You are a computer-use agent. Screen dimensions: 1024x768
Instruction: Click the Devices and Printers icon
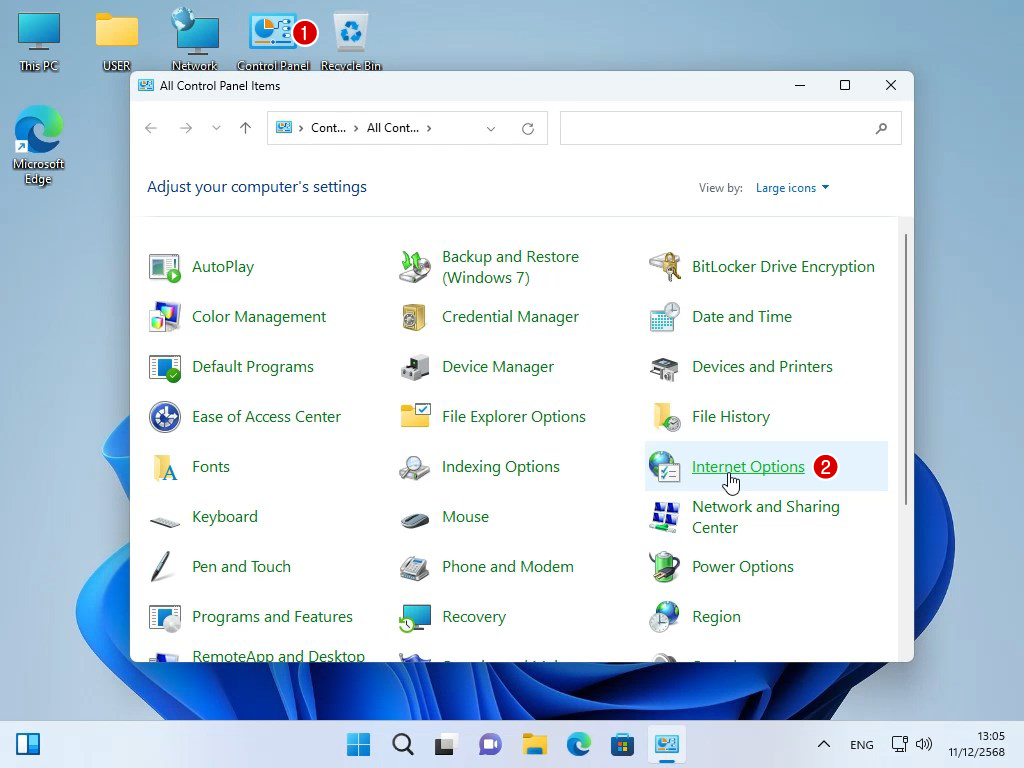click(x=664, y=367)
